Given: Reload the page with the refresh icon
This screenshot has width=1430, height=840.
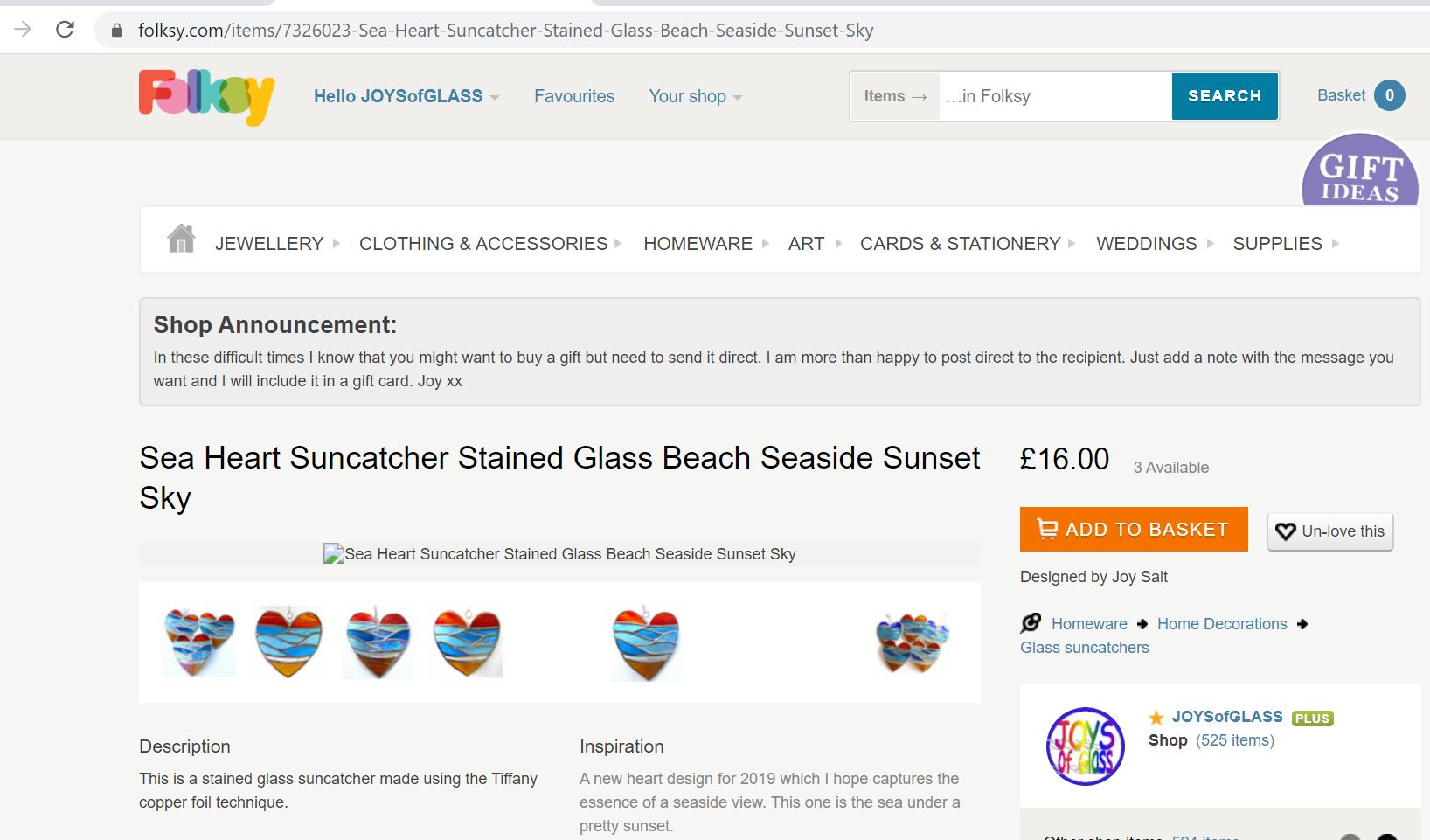Looking at the screenshot, I should (65, 30).
